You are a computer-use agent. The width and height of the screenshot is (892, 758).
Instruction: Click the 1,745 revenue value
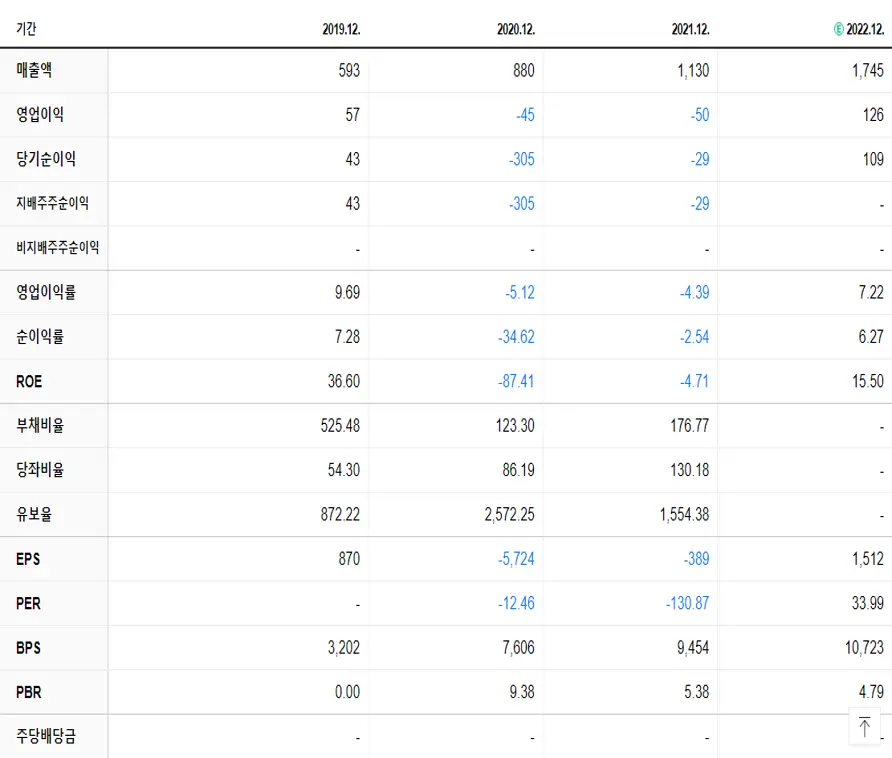(868, 70)
